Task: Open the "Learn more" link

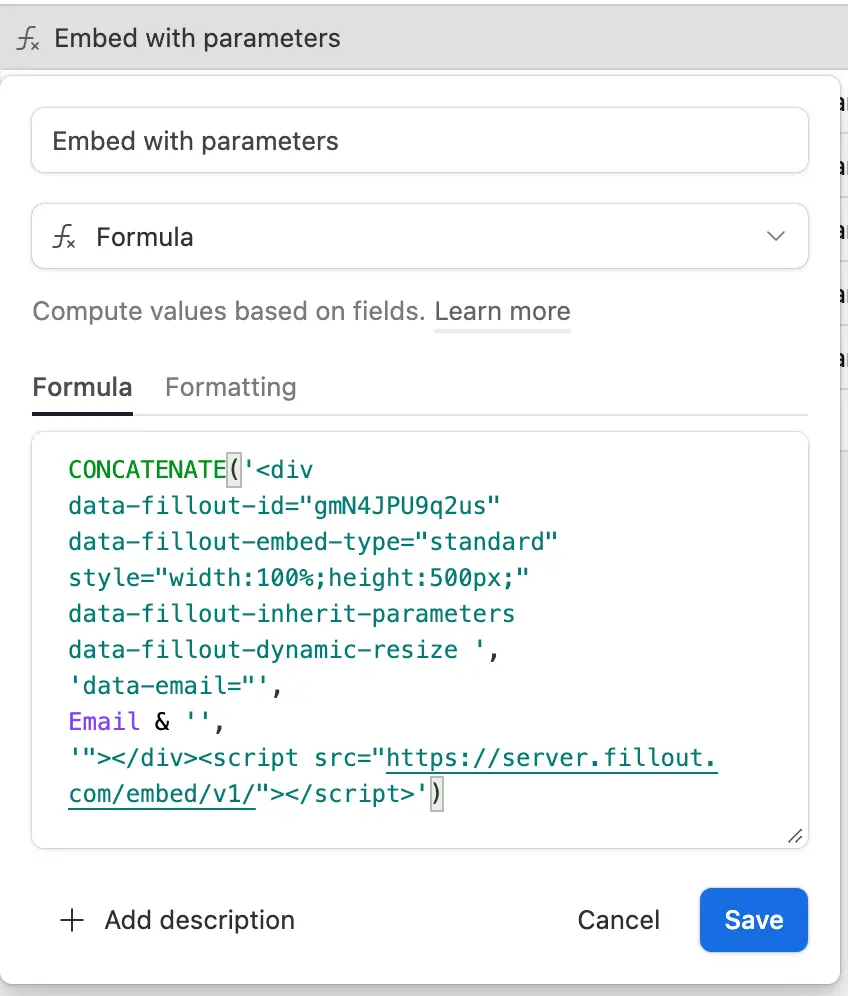Action: (x=502, y=311)
